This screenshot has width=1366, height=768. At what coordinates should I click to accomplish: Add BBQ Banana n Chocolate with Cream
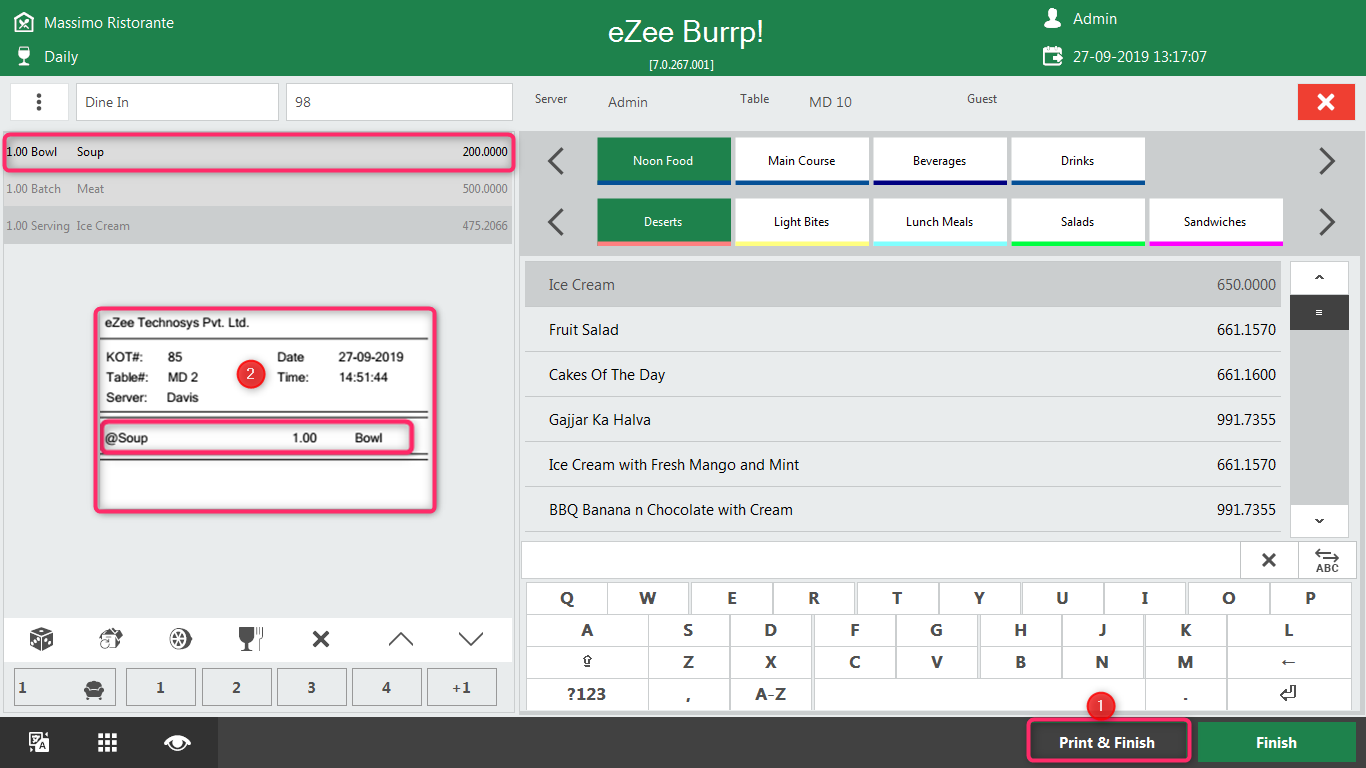pos(904,510)
